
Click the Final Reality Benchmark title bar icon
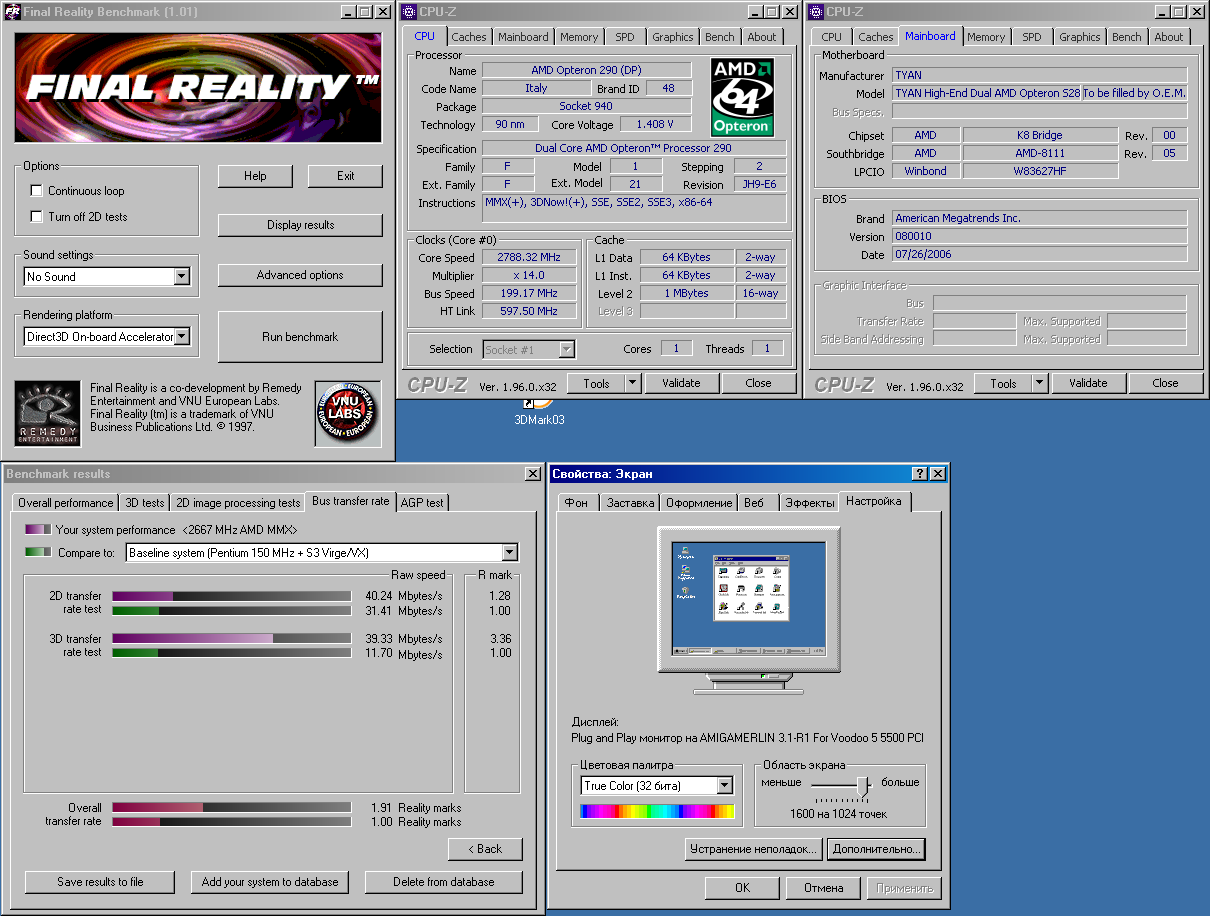click(x=13, y=12)
